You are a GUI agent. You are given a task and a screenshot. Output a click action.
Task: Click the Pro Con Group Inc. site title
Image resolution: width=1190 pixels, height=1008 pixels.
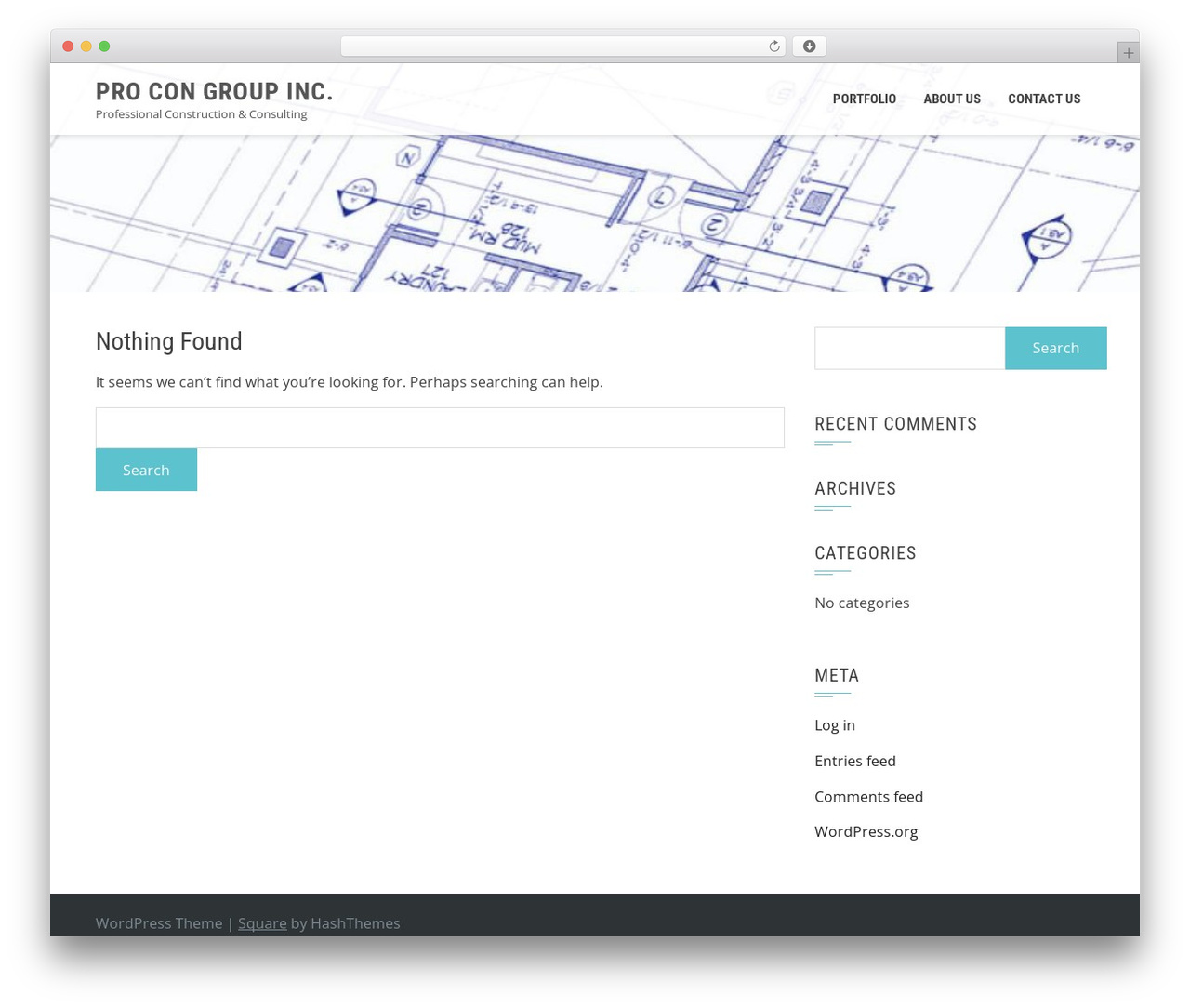click(x=215, y=91)
